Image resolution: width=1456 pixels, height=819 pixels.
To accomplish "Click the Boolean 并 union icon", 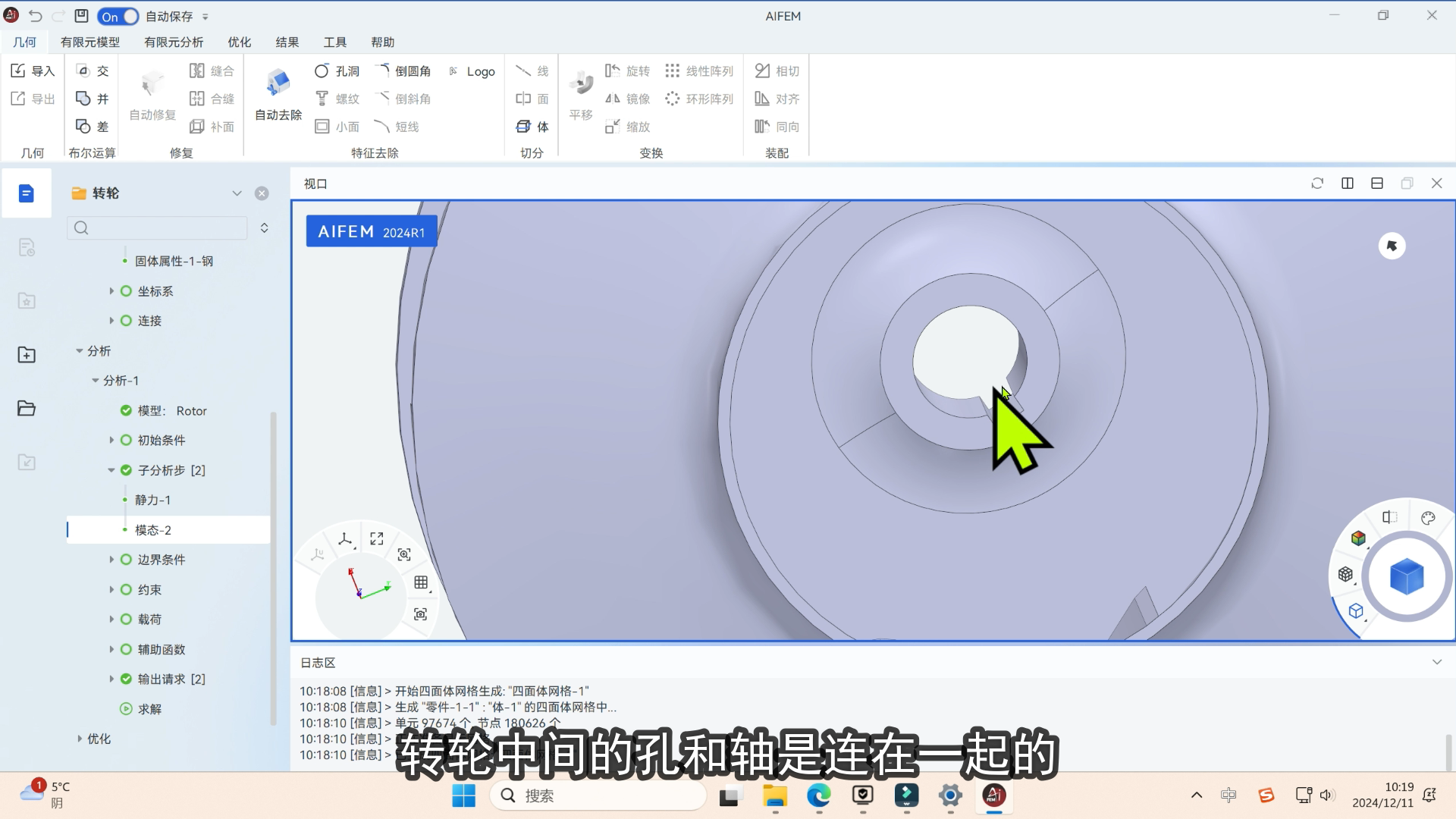I will [83, 99].
